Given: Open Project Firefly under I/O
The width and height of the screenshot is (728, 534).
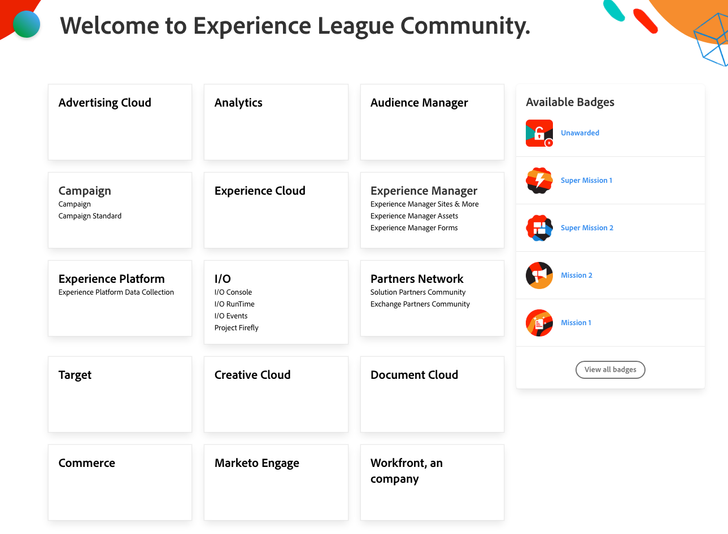Looking at the screenshot, I should click(x=236, y=328).
